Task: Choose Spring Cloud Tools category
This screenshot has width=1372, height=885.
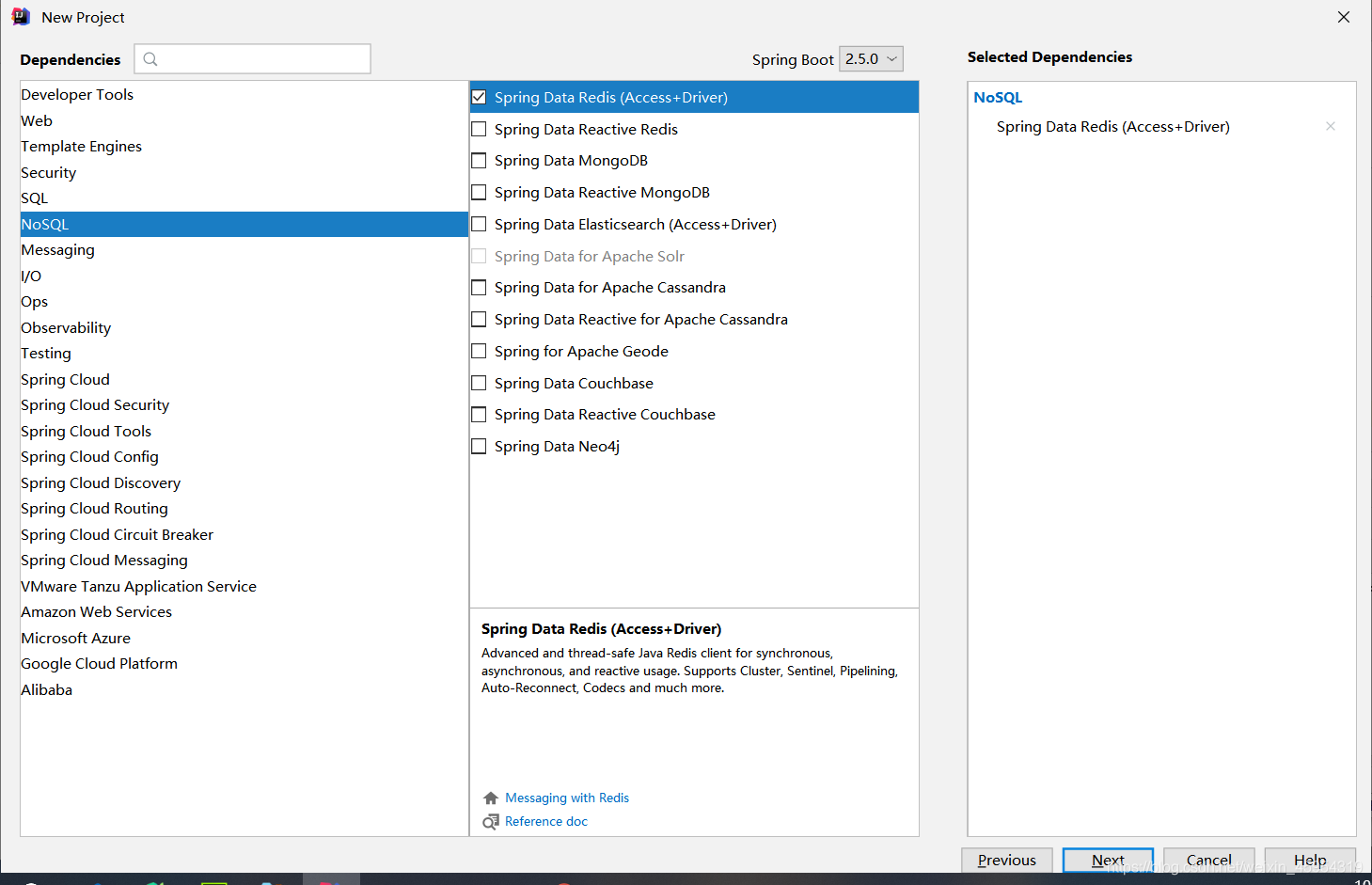Action: pyautogui.click(x=244, y=431)
